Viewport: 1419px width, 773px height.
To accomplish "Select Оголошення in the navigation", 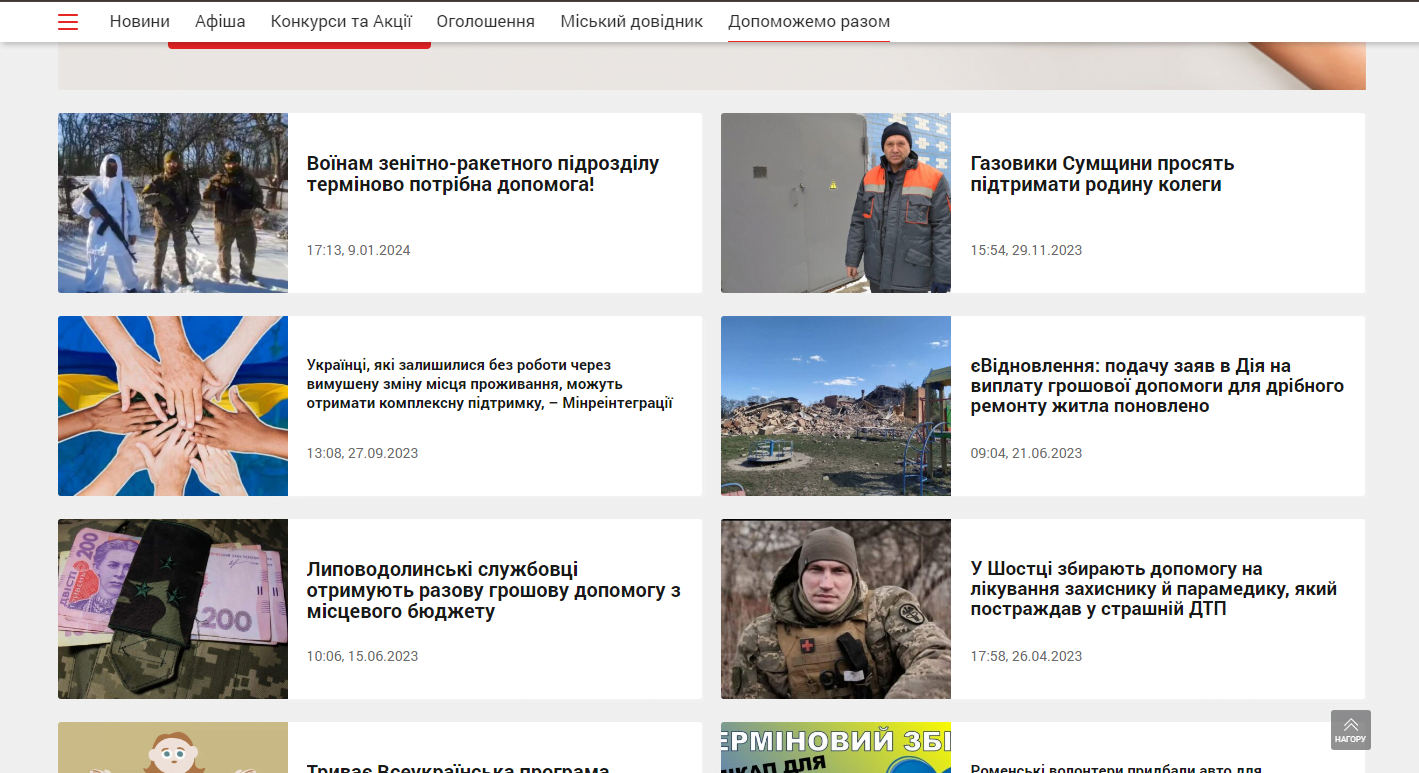I will [486, 21].
